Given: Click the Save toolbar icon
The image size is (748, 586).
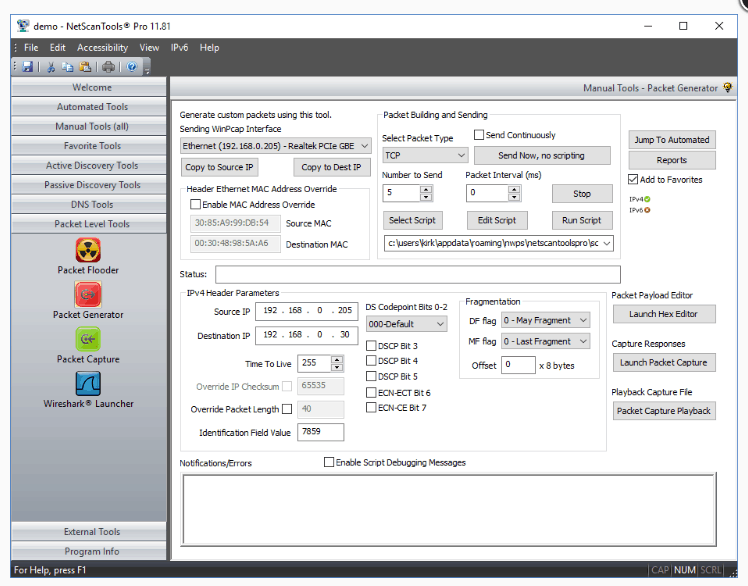Looking at the screenshot, I should point(28,67).
